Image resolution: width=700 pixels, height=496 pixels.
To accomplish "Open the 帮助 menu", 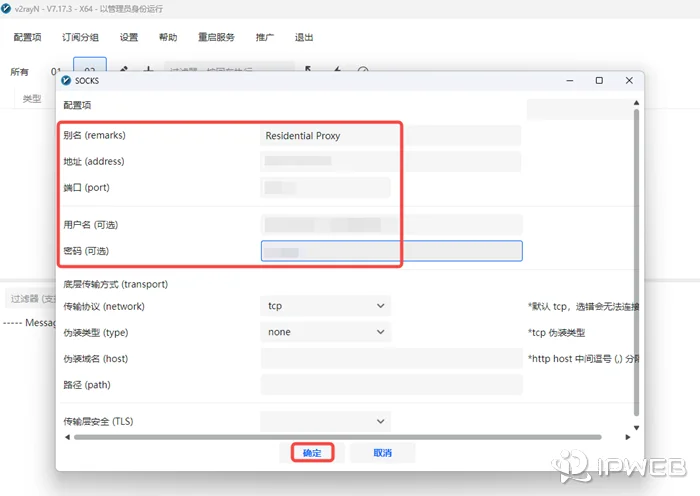I will 168,37.
